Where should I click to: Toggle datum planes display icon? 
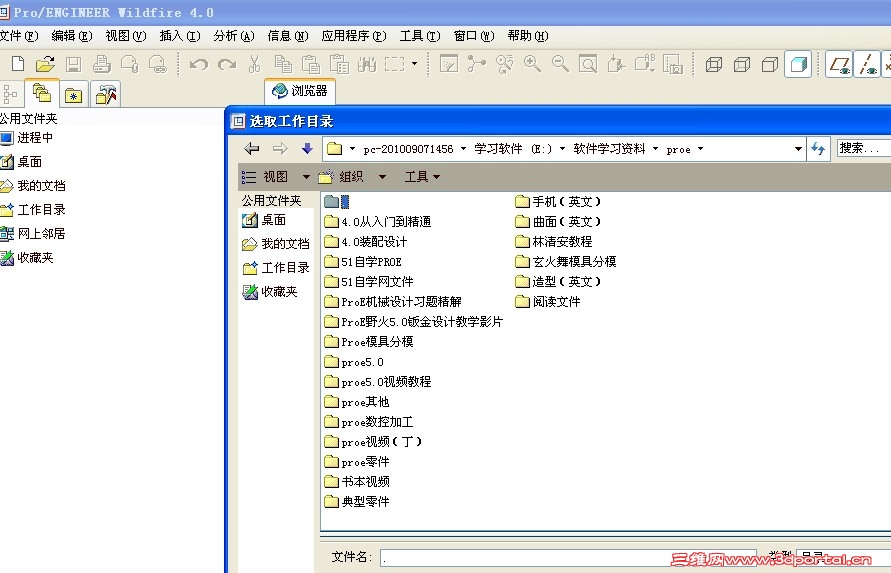coord(839,64)
